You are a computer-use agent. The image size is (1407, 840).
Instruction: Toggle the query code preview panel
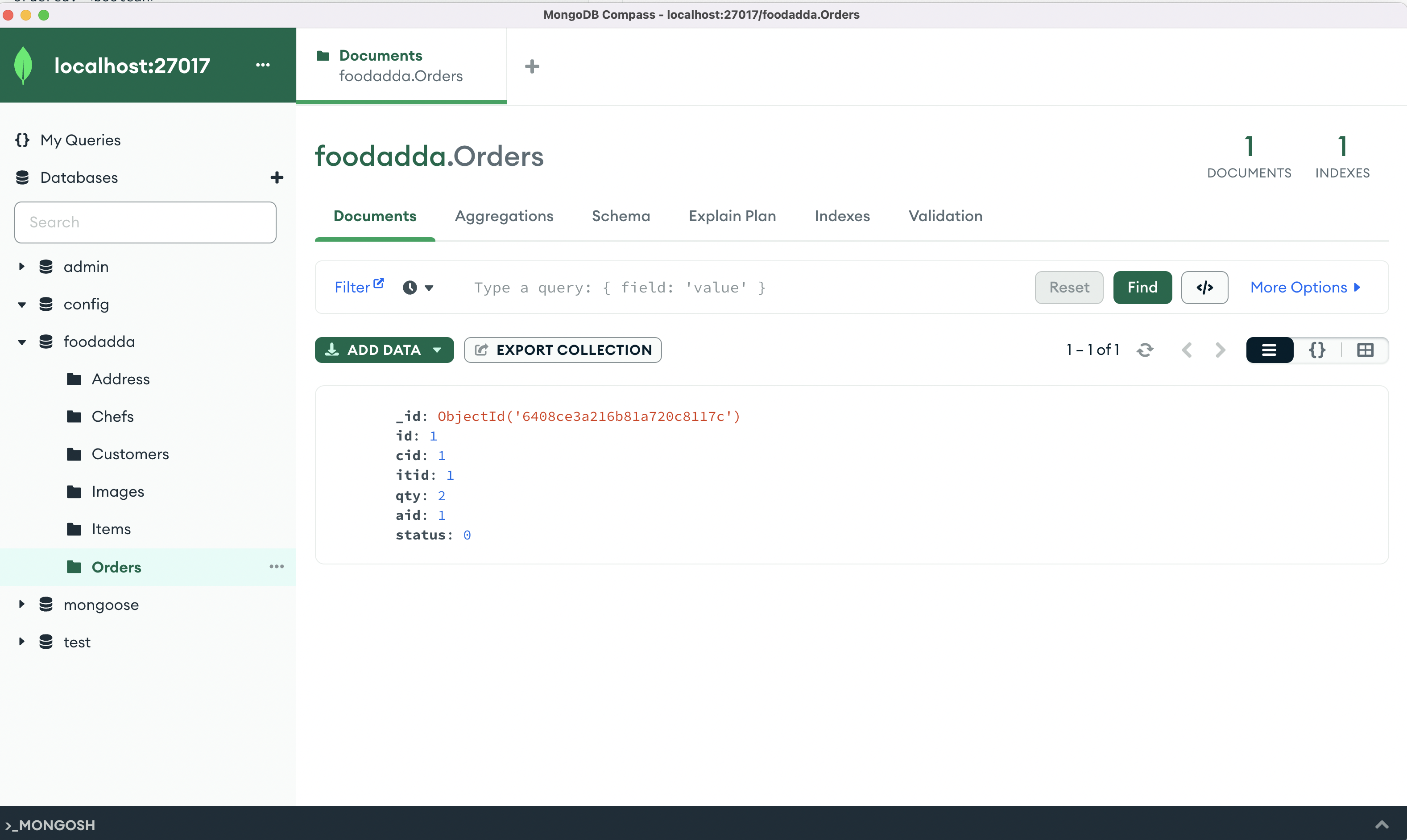point(1204,288)
